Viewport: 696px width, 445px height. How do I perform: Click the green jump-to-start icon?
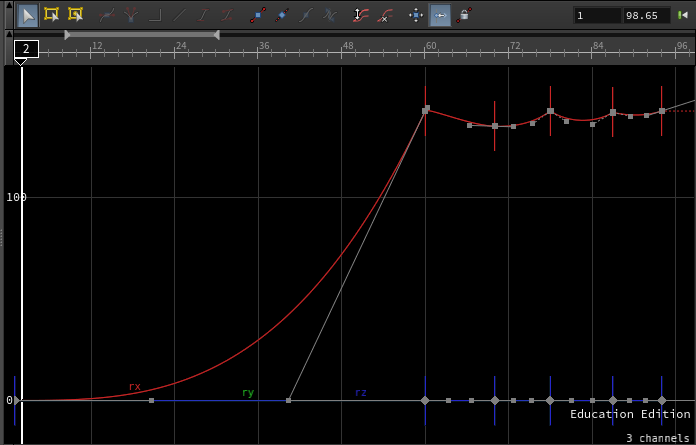pos(683,16)
